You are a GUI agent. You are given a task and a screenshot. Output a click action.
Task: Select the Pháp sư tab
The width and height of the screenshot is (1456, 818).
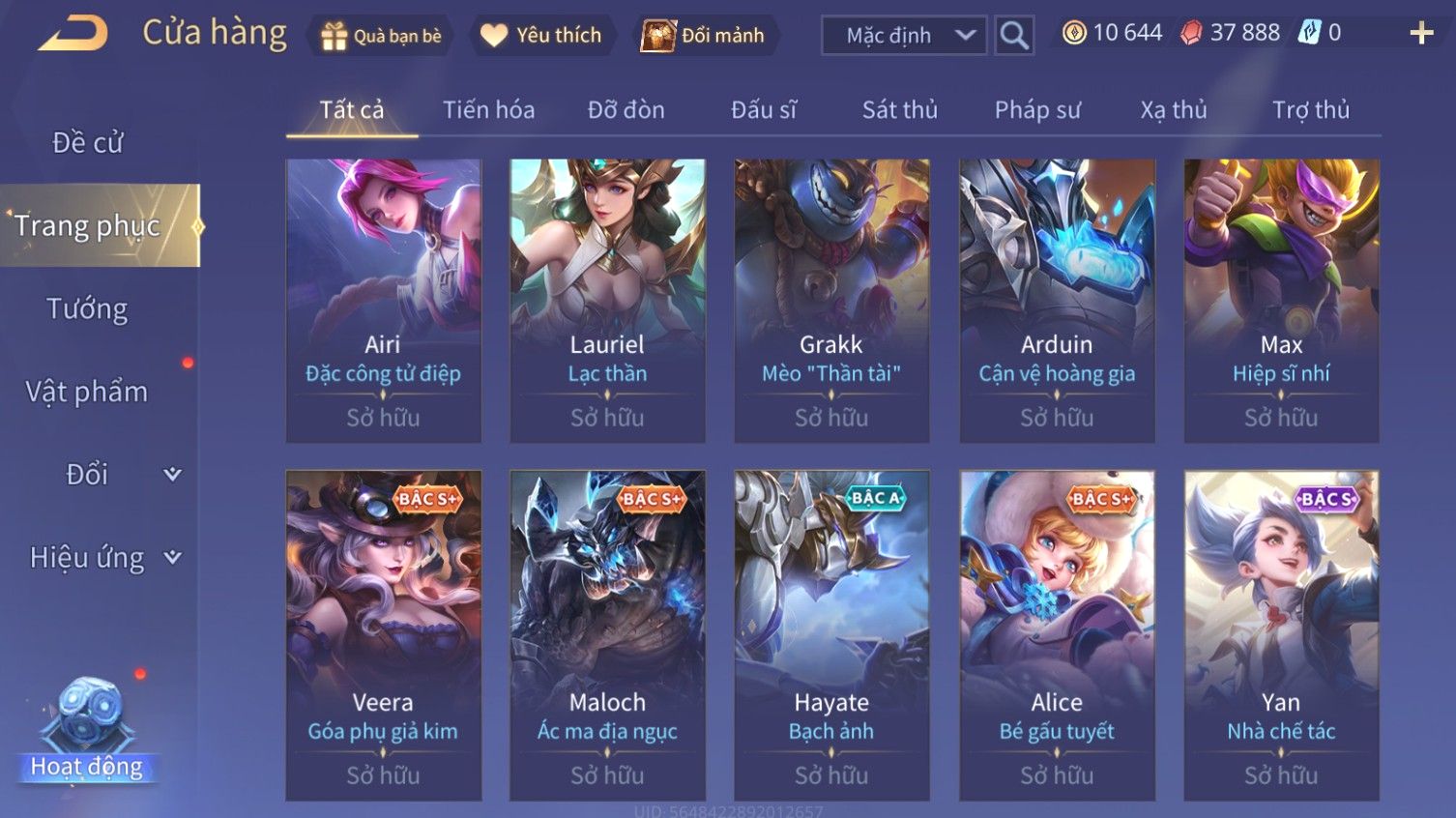pyautogui.click(x=1037, y=110)
